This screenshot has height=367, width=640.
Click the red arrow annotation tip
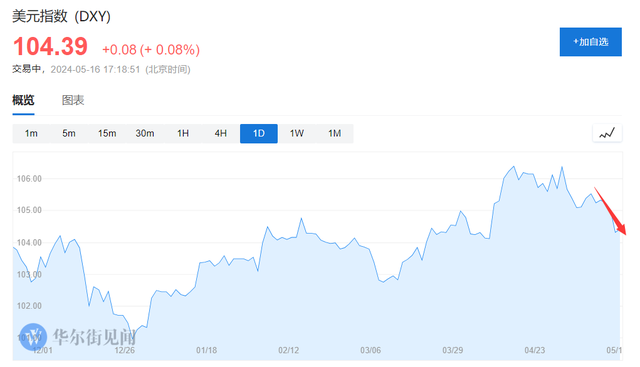(624, 233)
